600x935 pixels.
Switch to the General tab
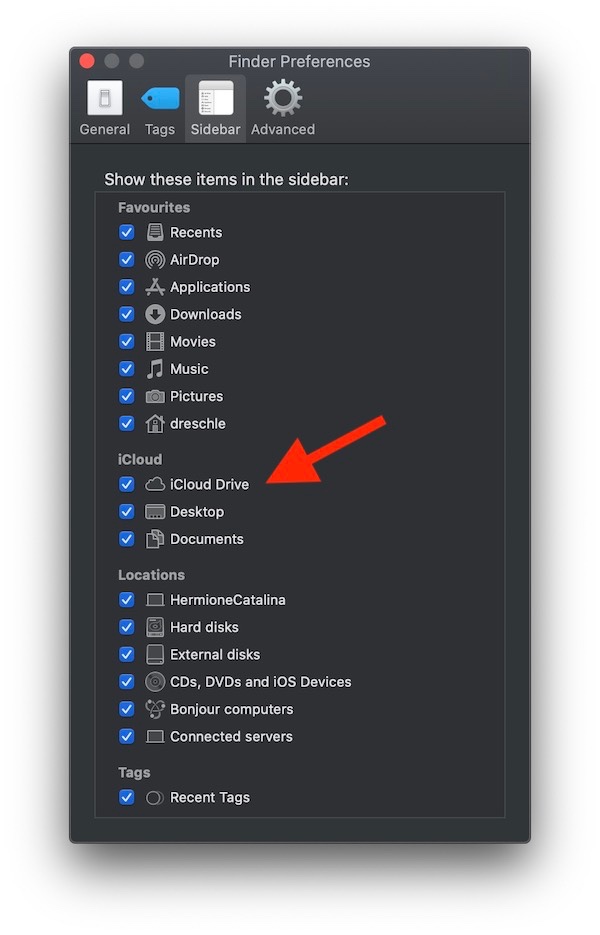pyautogui.click(x=105, y=108)
